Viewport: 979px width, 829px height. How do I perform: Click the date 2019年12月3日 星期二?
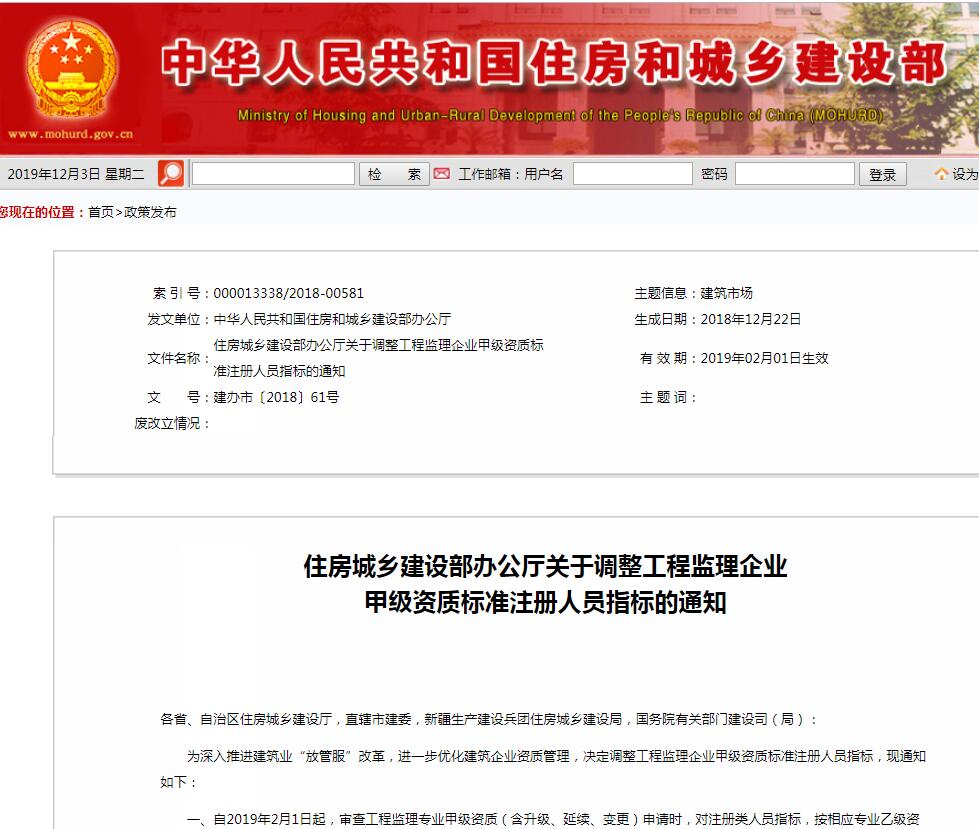tap(76, 174)
